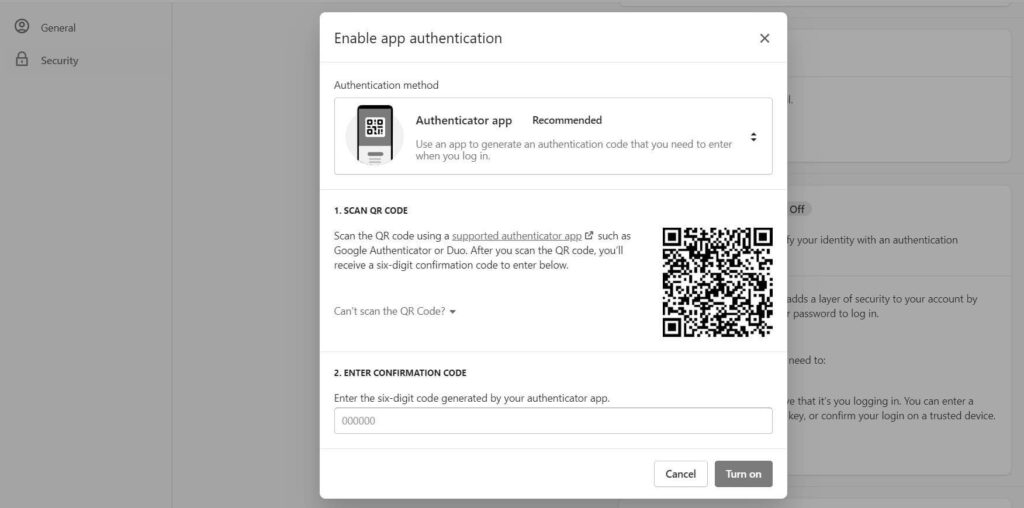Screen dimensions: 1024x508
Task: Click the authenticator app phone illustration
Action: [x=375, y=136]
